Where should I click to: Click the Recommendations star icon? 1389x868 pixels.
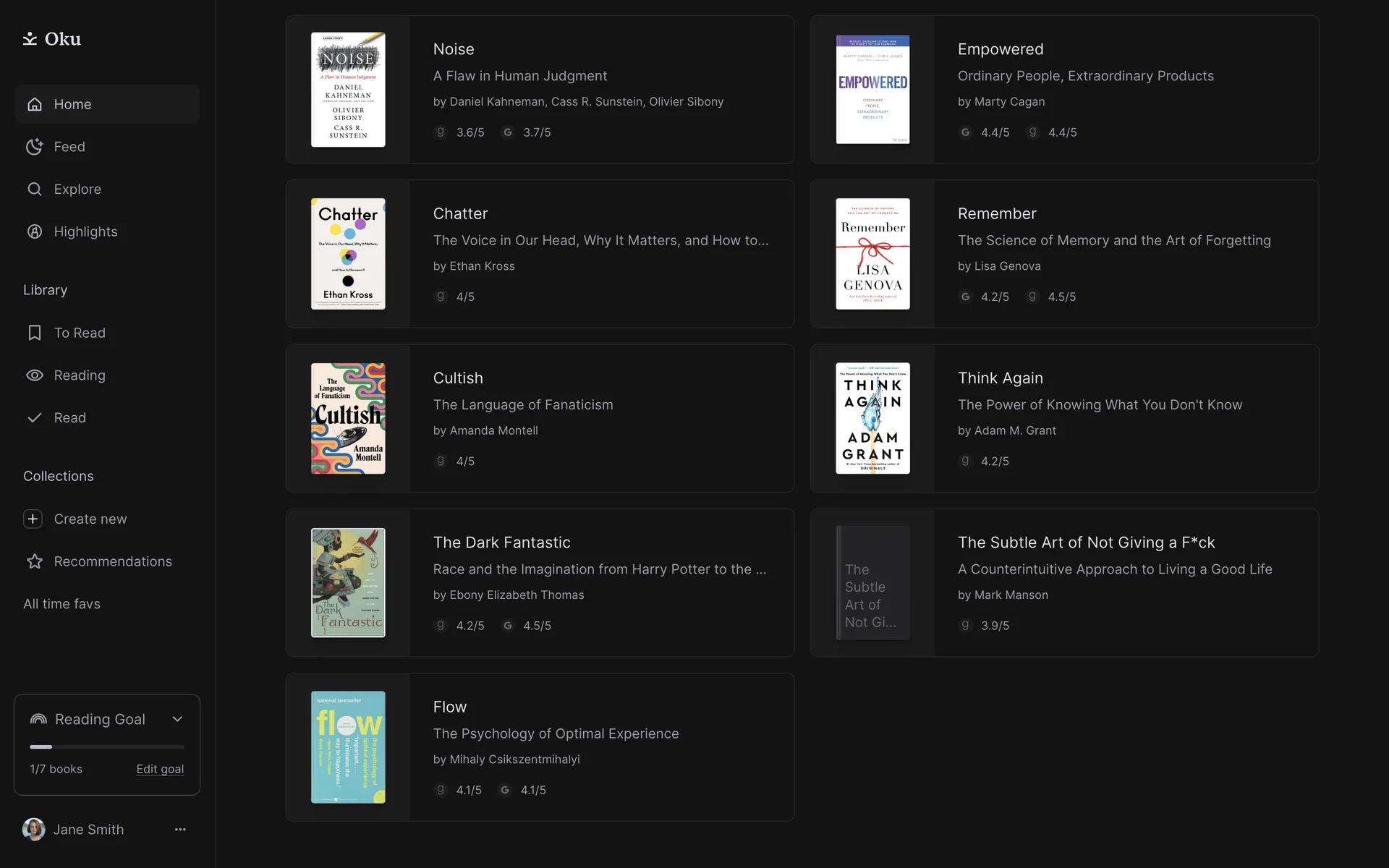(34, 562)
